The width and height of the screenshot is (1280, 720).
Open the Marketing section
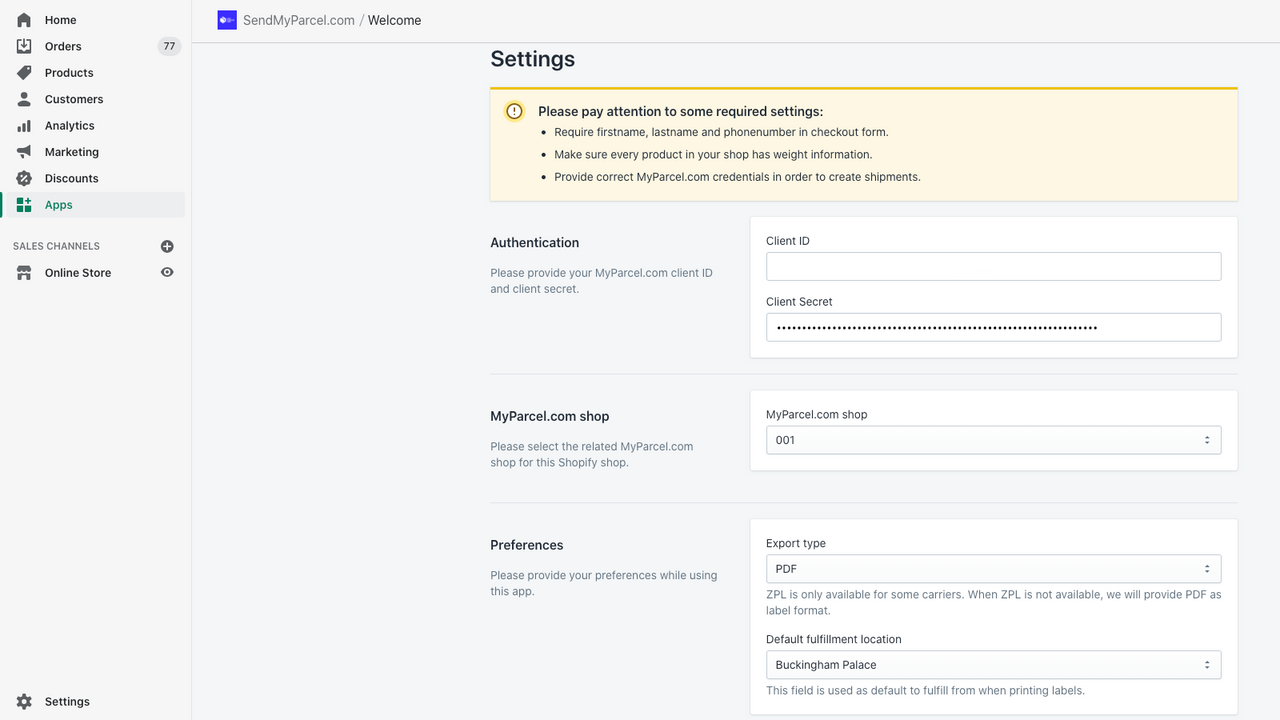pyautogui.click(x=71, y=151)
